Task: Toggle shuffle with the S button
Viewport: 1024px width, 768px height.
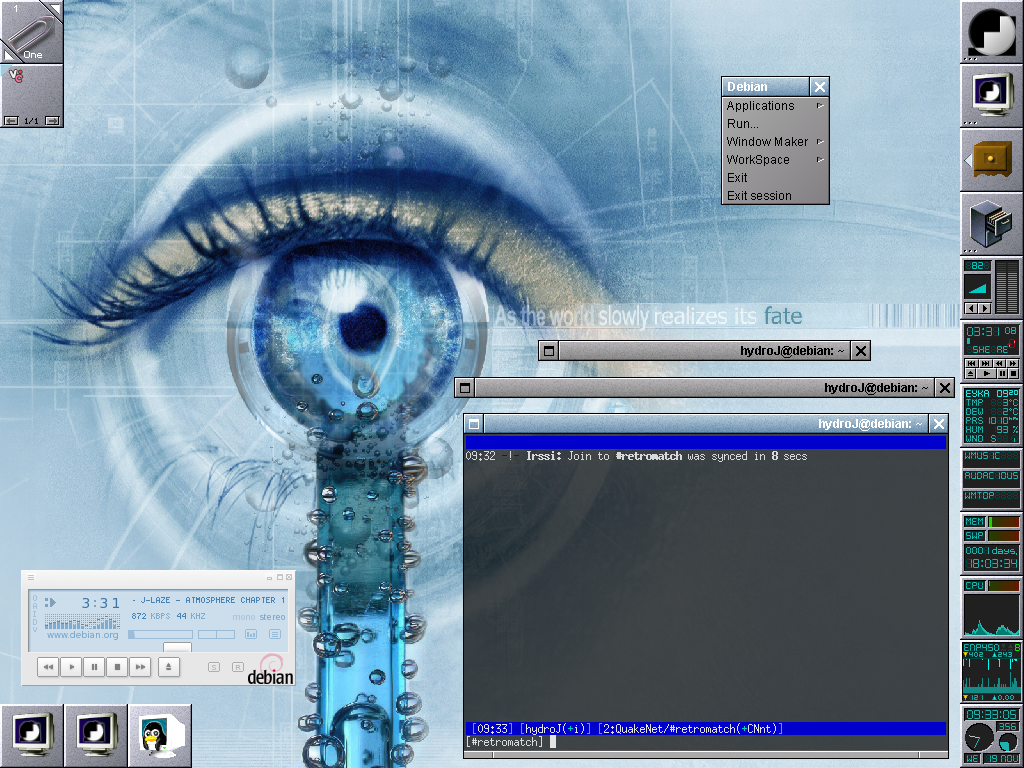Action: (214, 667)
